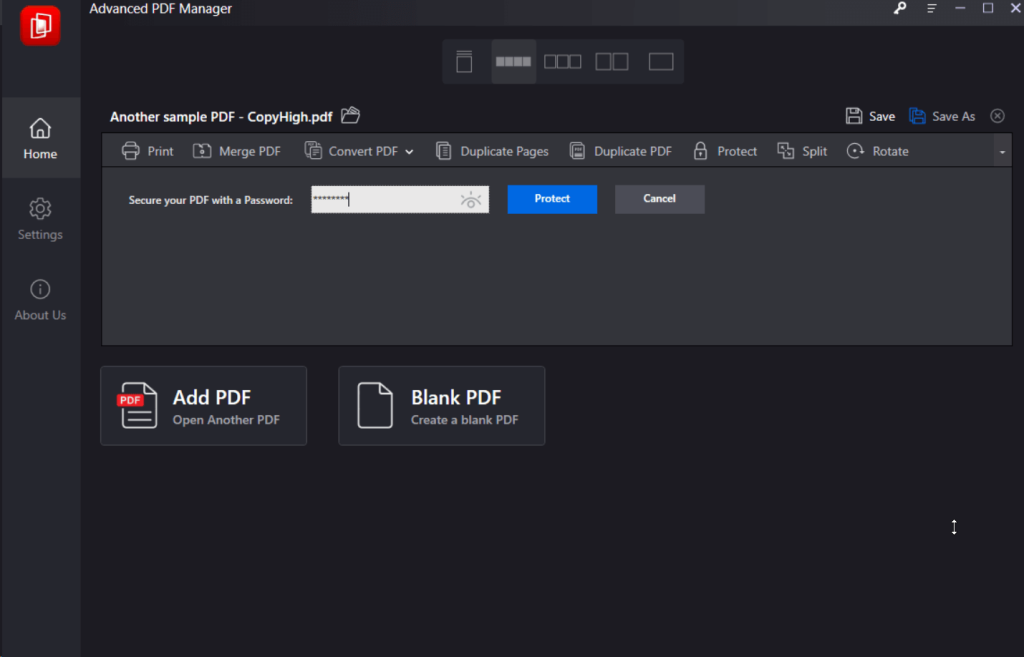The image size is (1024, 657).
Task: Select the single page scroll view layout
Action: pos(464,61)
